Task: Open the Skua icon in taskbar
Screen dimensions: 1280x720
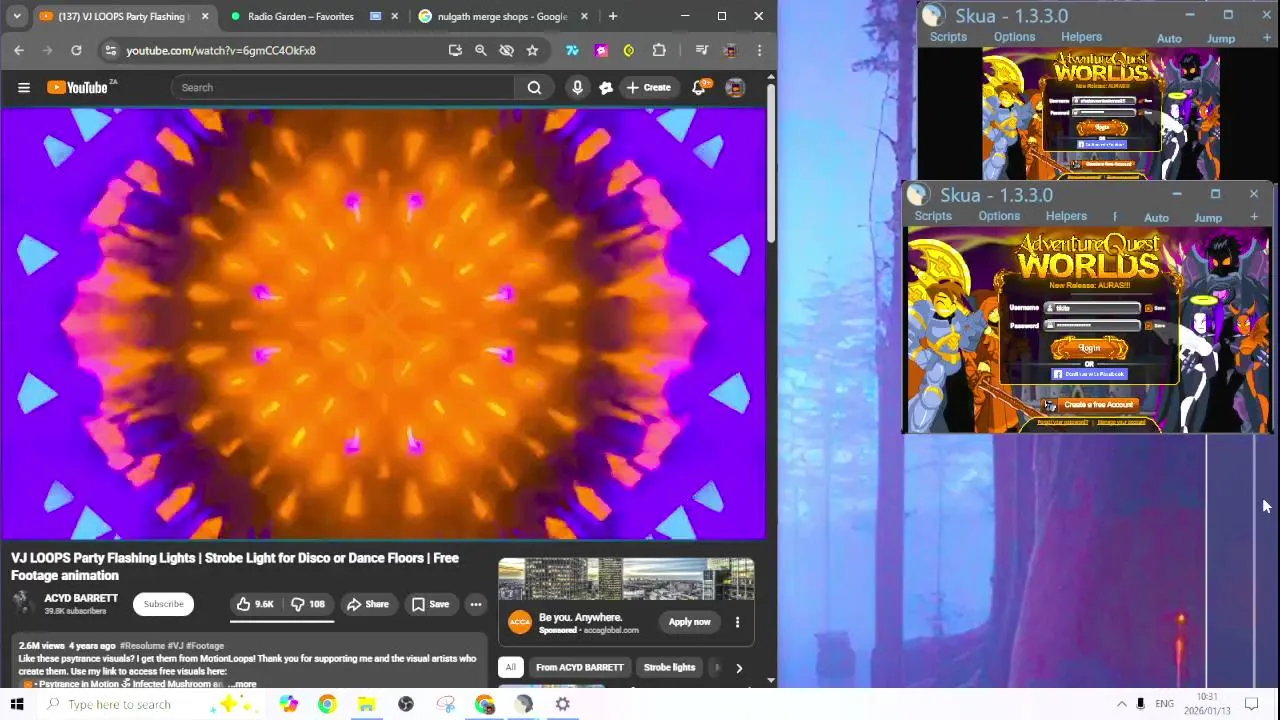Action: pyautogui.click(x=524, y=704)
